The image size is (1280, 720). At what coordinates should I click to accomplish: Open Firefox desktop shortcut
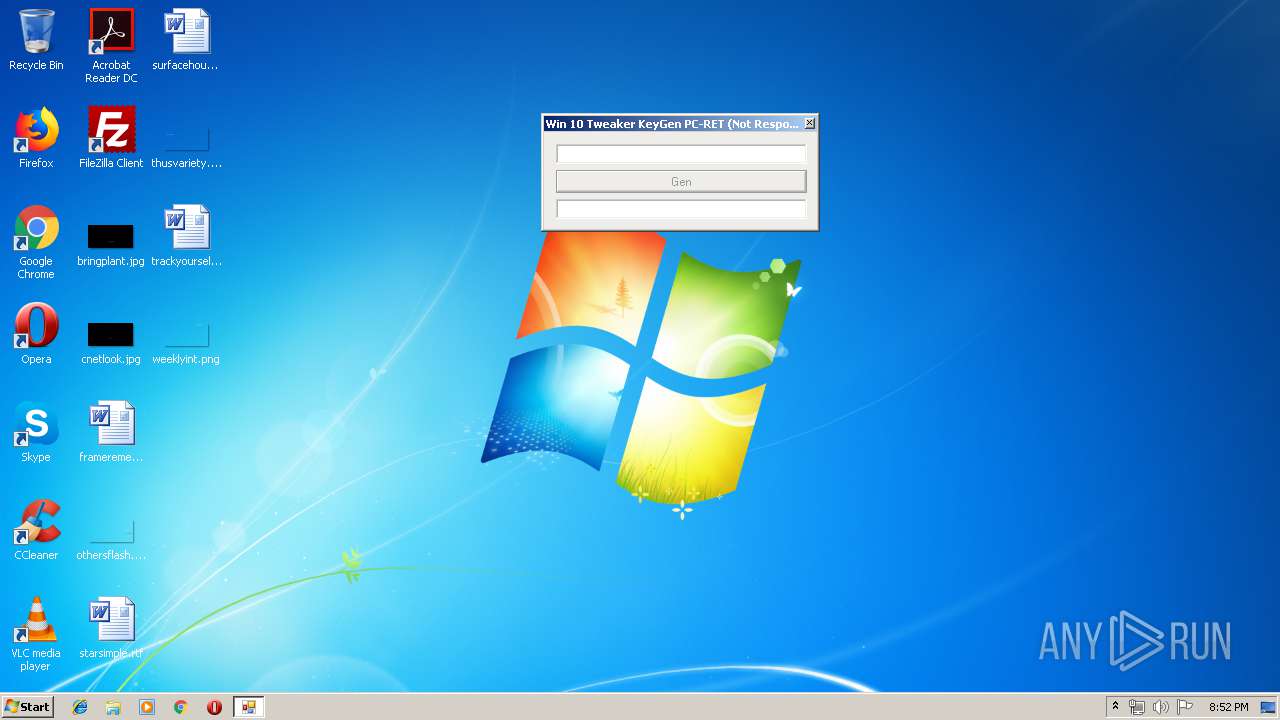tap(36, 138)
